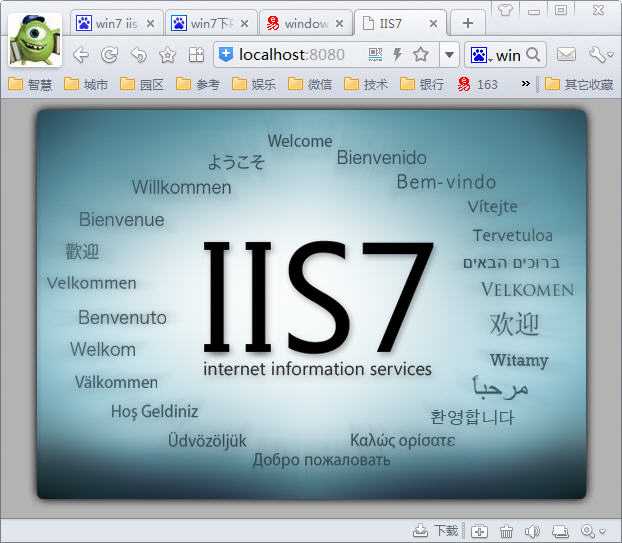Switch to the 'window' tab
The image size is (622, 543).
(305, 23)
